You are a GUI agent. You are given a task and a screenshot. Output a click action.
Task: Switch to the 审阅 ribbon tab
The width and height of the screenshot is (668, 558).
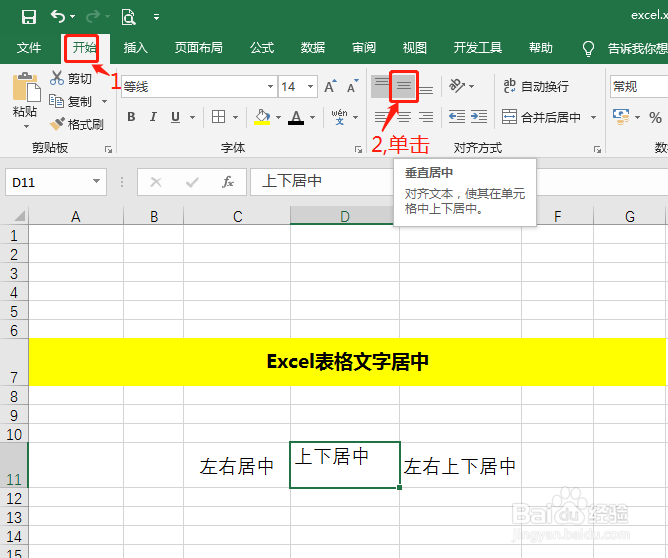364,48
